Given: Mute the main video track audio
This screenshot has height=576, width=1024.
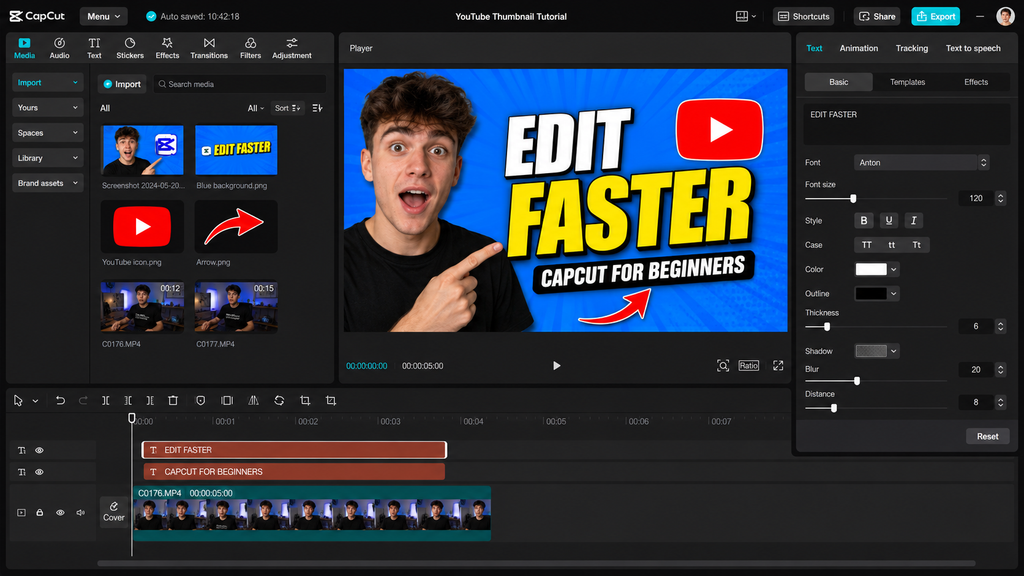Looking at the screenshot, I should (x=80, y=513).
